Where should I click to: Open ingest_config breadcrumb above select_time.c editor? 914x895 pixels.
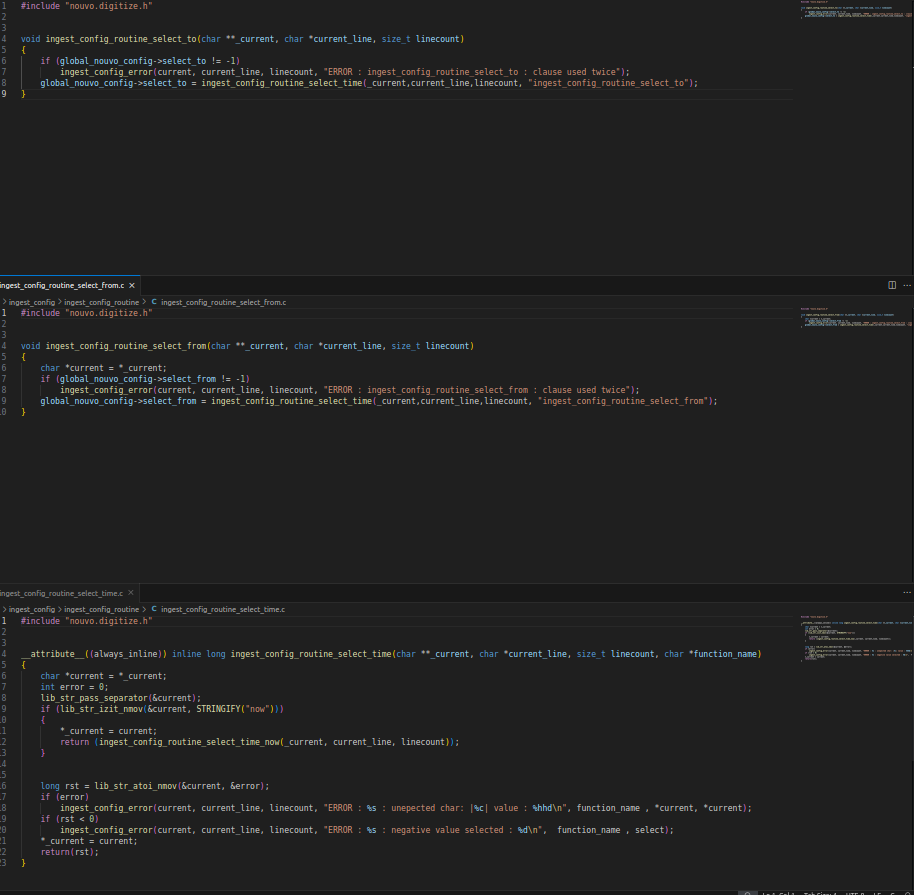pos(31,609)
